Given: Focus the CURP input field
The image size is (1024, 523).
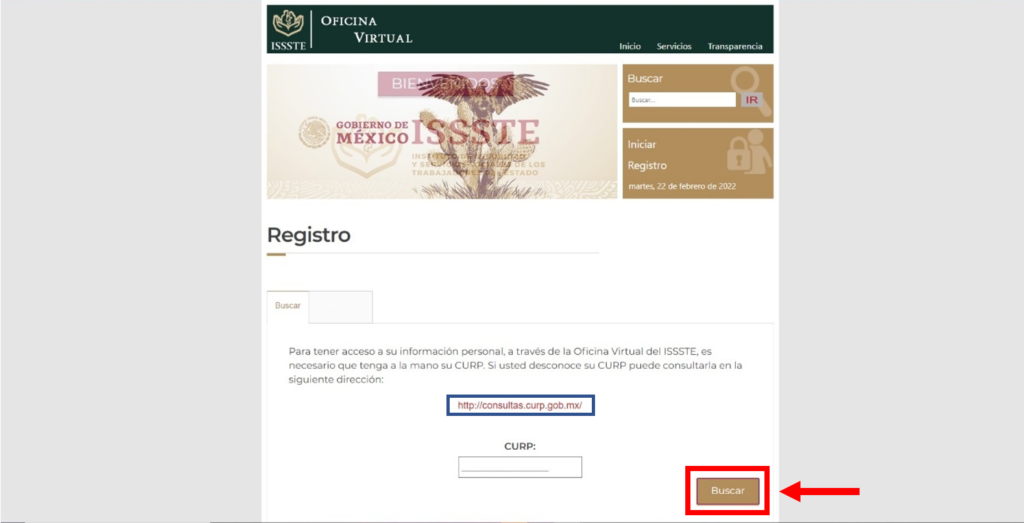Looking at the screenshot, I should [520, 468].
